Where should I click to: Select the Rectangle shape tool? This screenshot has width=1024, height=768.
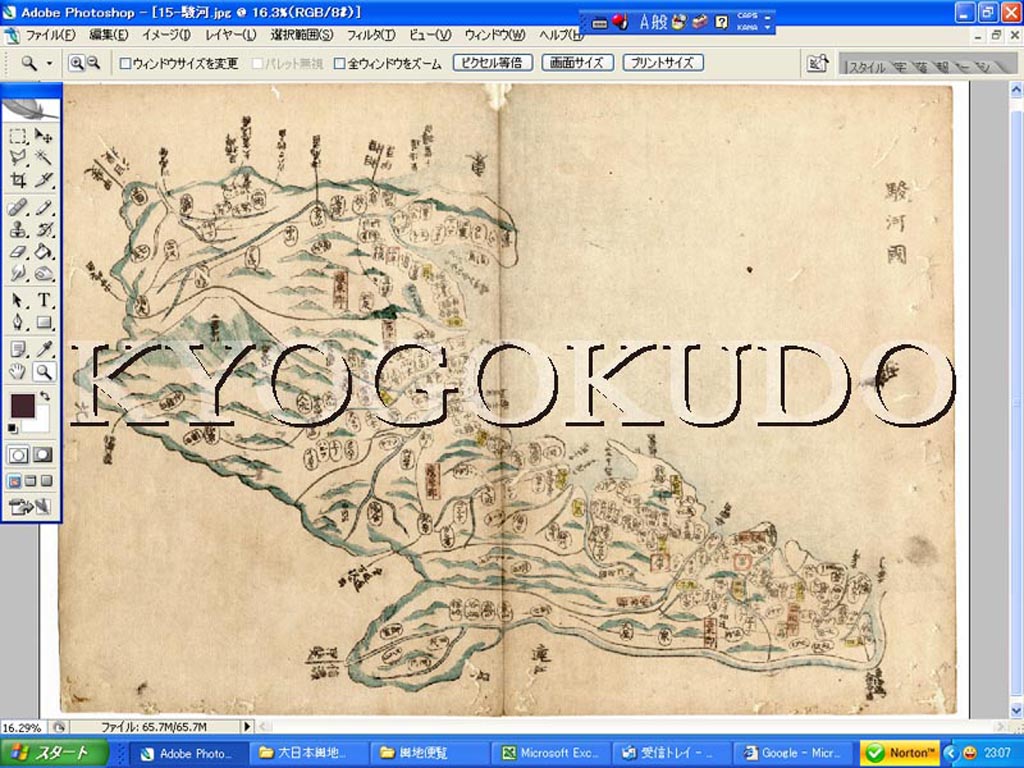(x=43, y=322)
